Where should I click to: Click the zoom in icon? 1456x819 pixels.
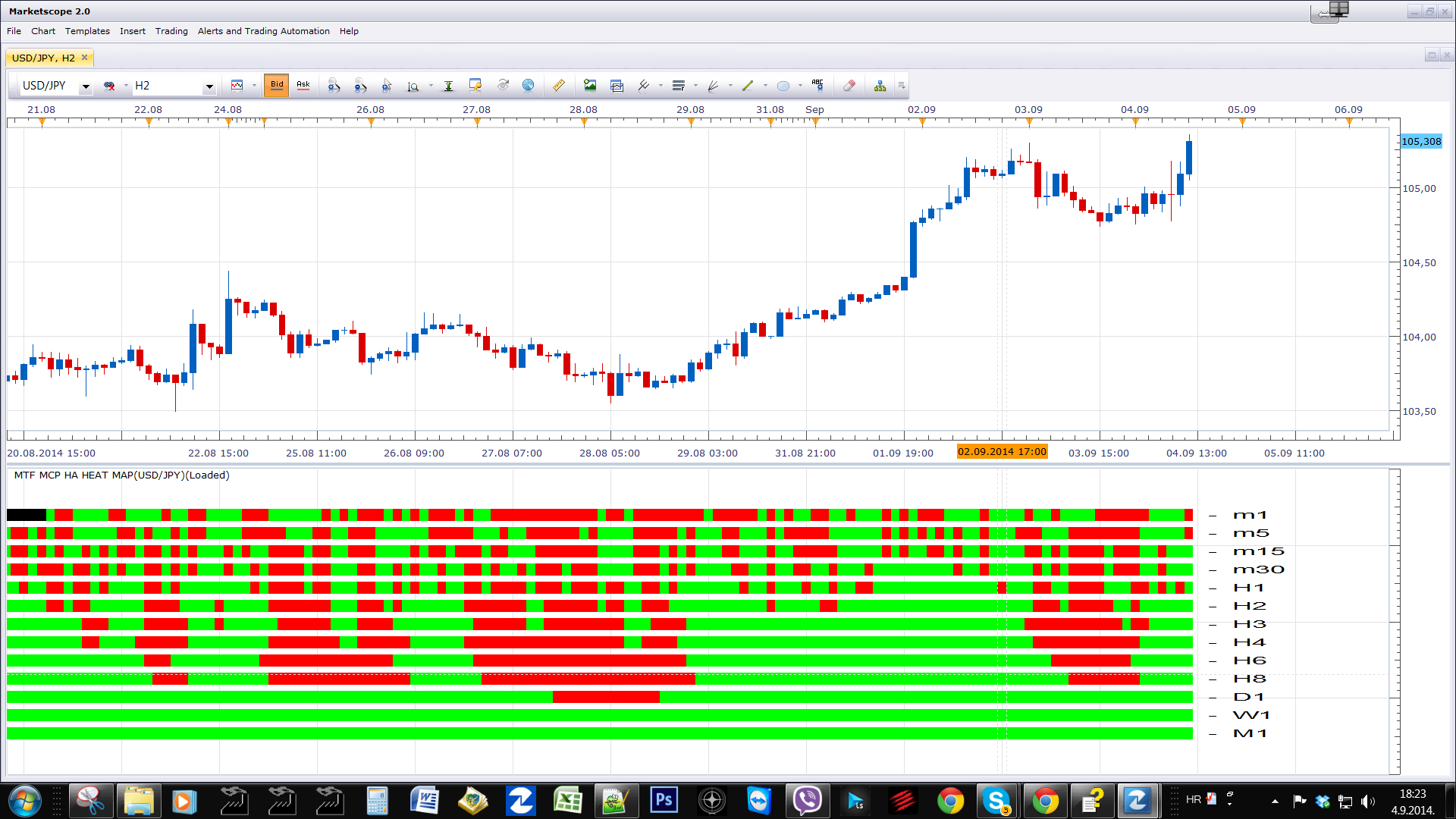334,86
